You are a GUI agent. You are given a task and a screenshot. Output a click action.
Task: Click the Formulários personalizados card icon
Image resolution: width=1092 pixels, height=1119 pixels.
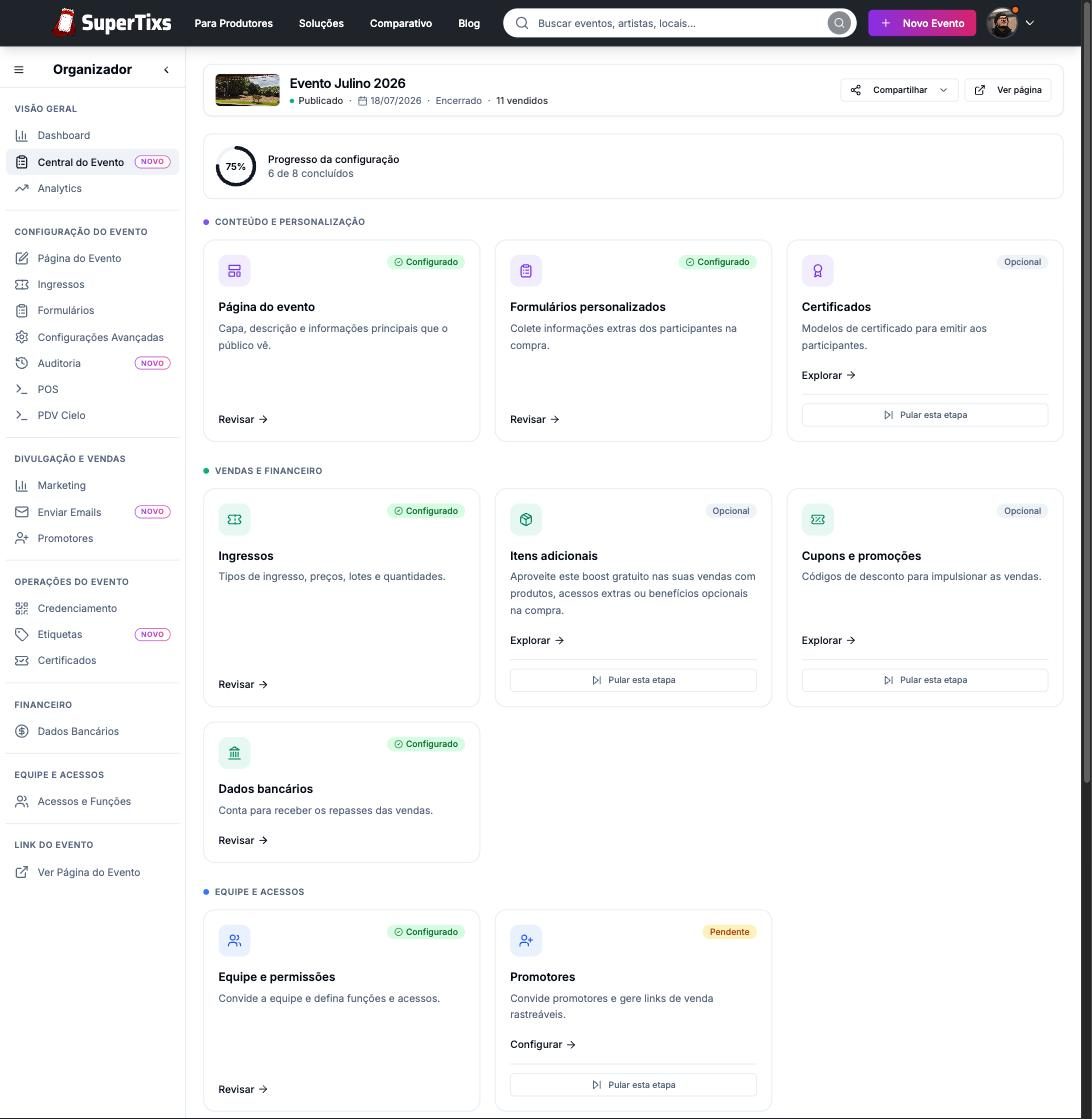click(x=526, y=271)
